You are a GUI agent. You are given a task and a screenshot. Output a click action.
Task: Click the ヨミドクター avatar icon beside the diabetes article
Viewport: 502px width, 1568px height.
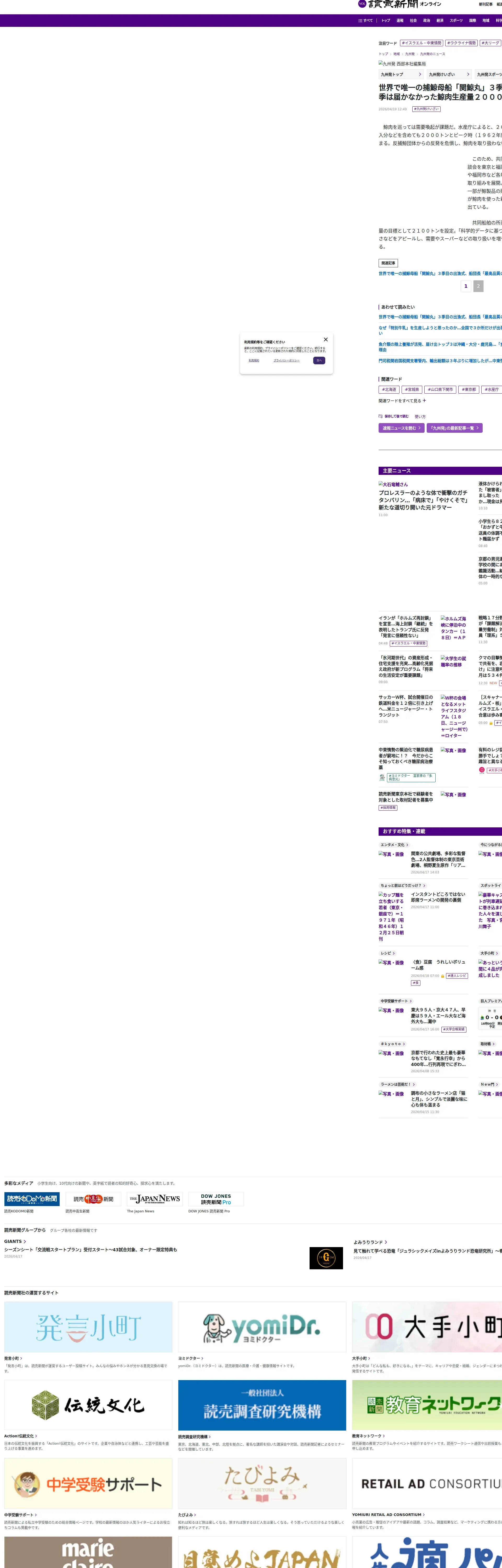382,777
